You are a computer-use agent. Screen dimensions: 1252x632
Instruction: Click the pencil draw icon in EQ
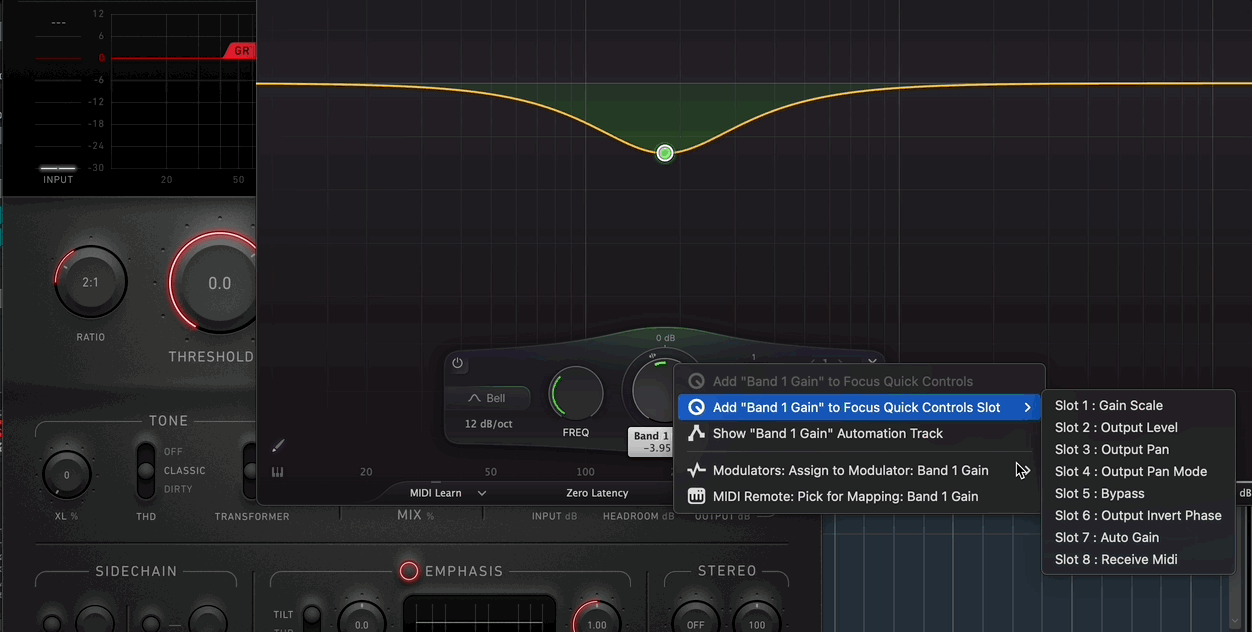278,446
